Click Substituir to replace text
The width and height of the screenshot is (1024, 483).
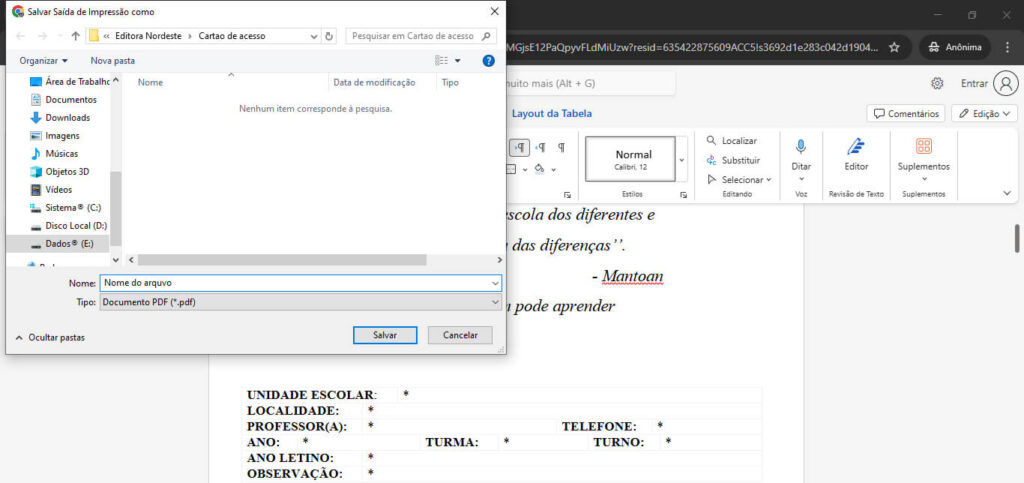point(734,161)
